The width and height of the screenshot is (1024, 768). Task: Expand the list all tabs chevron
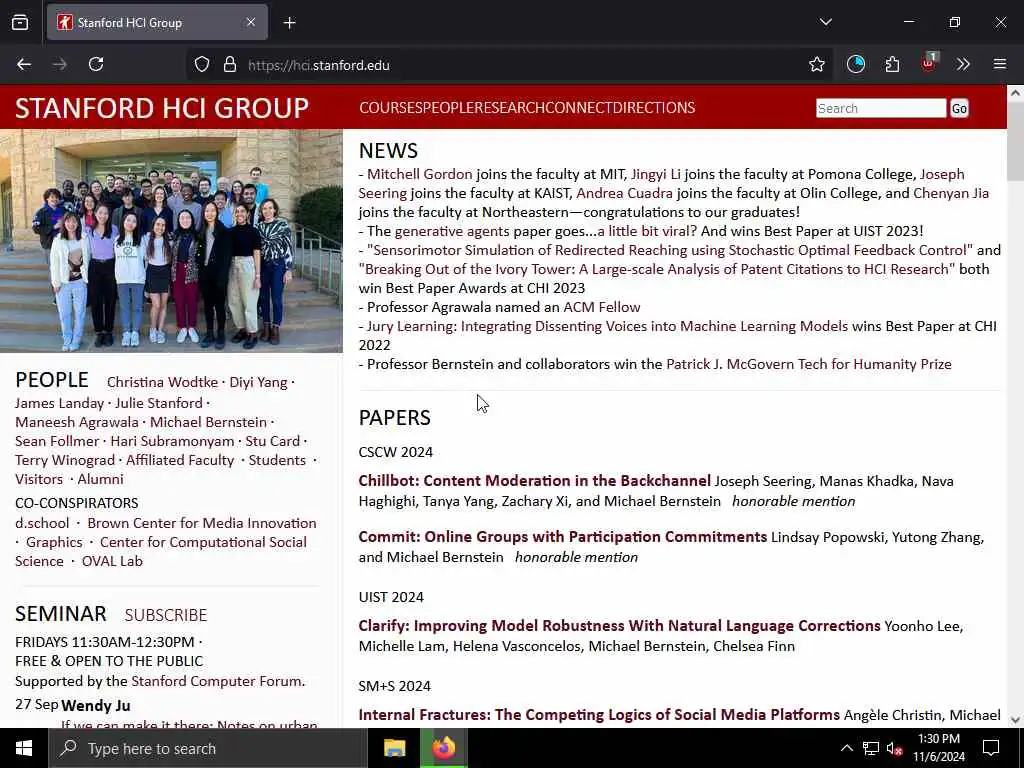(x=825, y=22)
